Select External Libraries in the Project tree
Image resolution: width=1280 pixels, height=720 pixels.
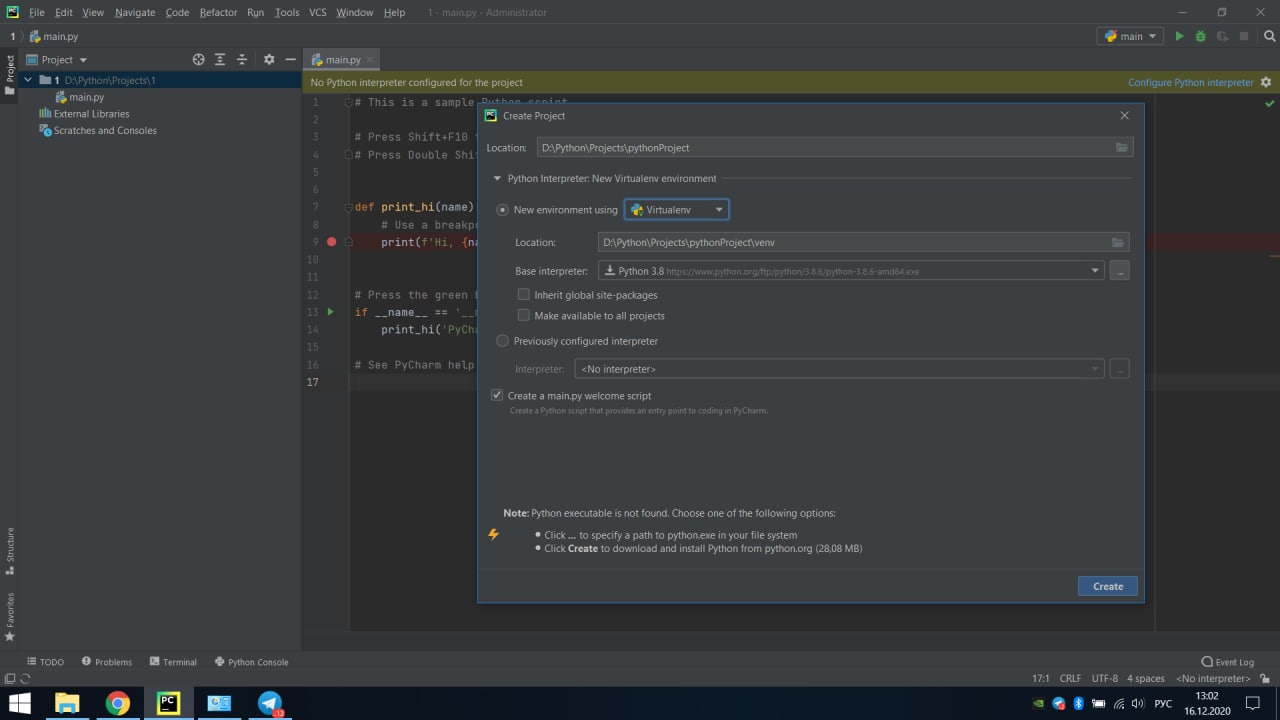click(x=84, y=114)
